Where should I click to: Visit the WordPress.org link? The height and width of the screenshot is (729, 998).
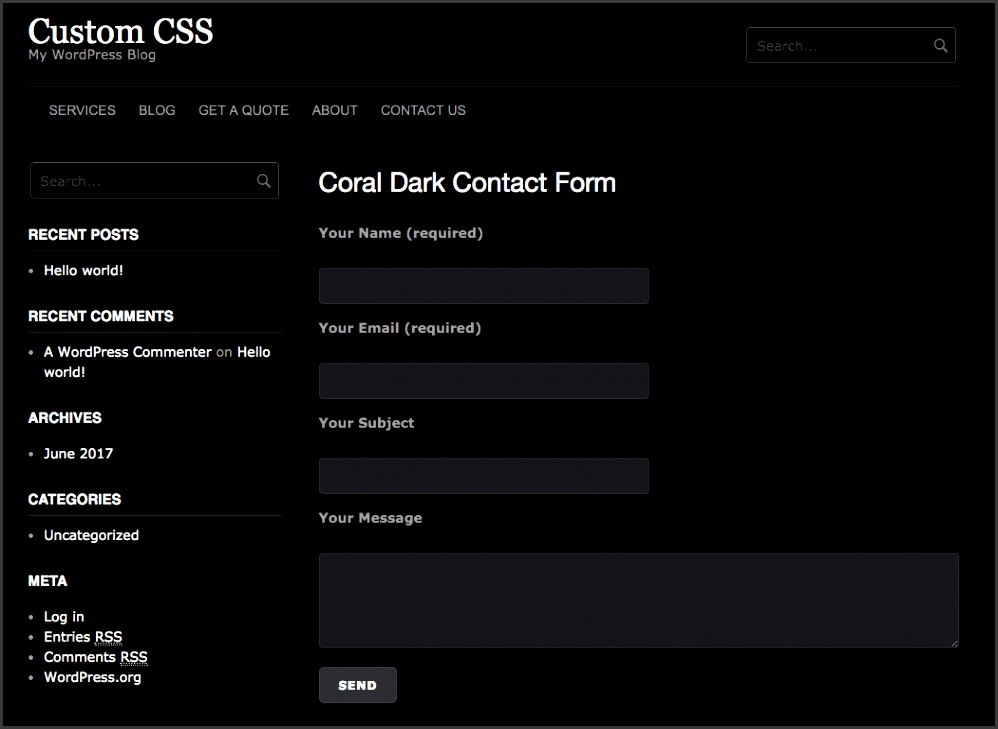coord(92,677)
